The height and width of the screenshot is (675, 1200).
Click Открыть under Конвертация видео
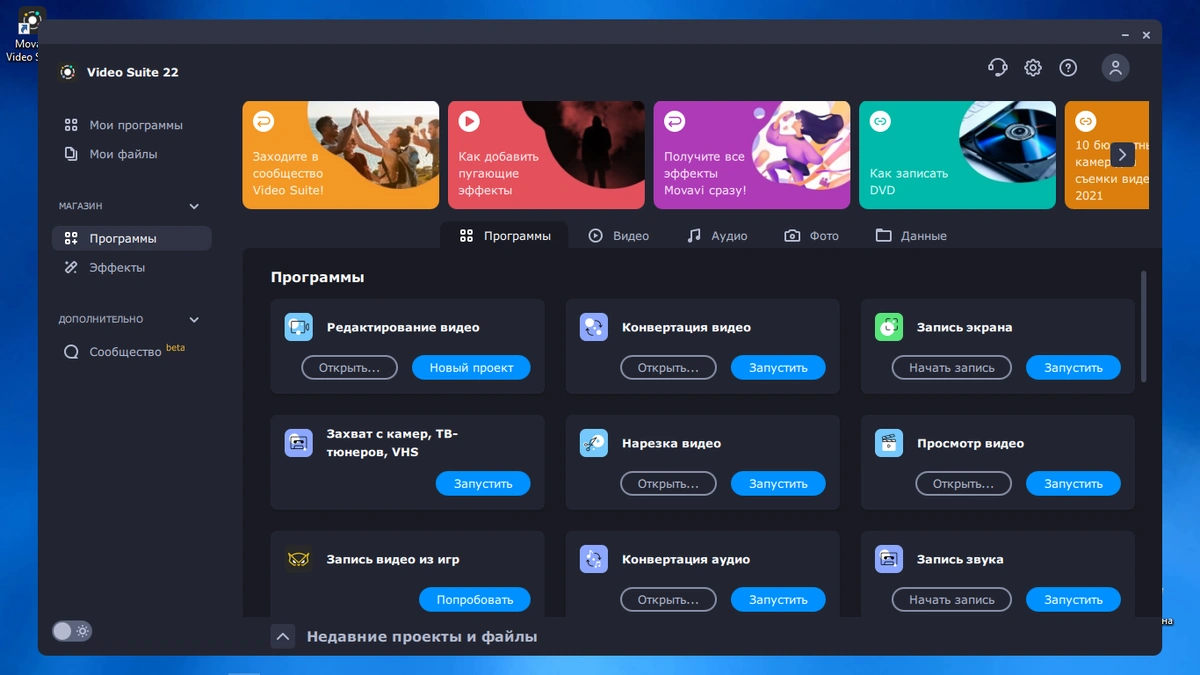[668, 367]
